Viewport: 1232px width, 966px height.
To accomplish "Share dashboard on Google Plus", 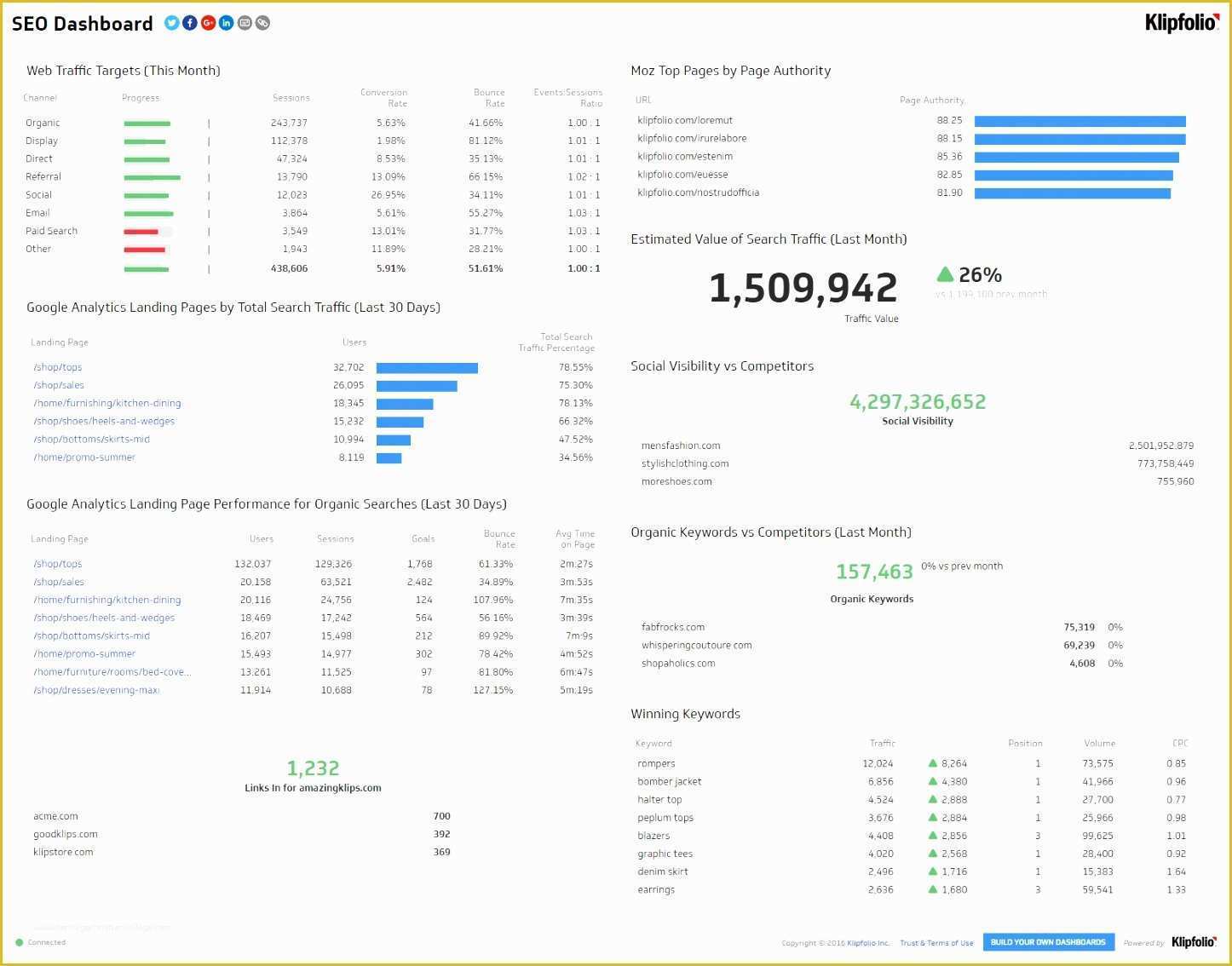I will click(208, 23).
